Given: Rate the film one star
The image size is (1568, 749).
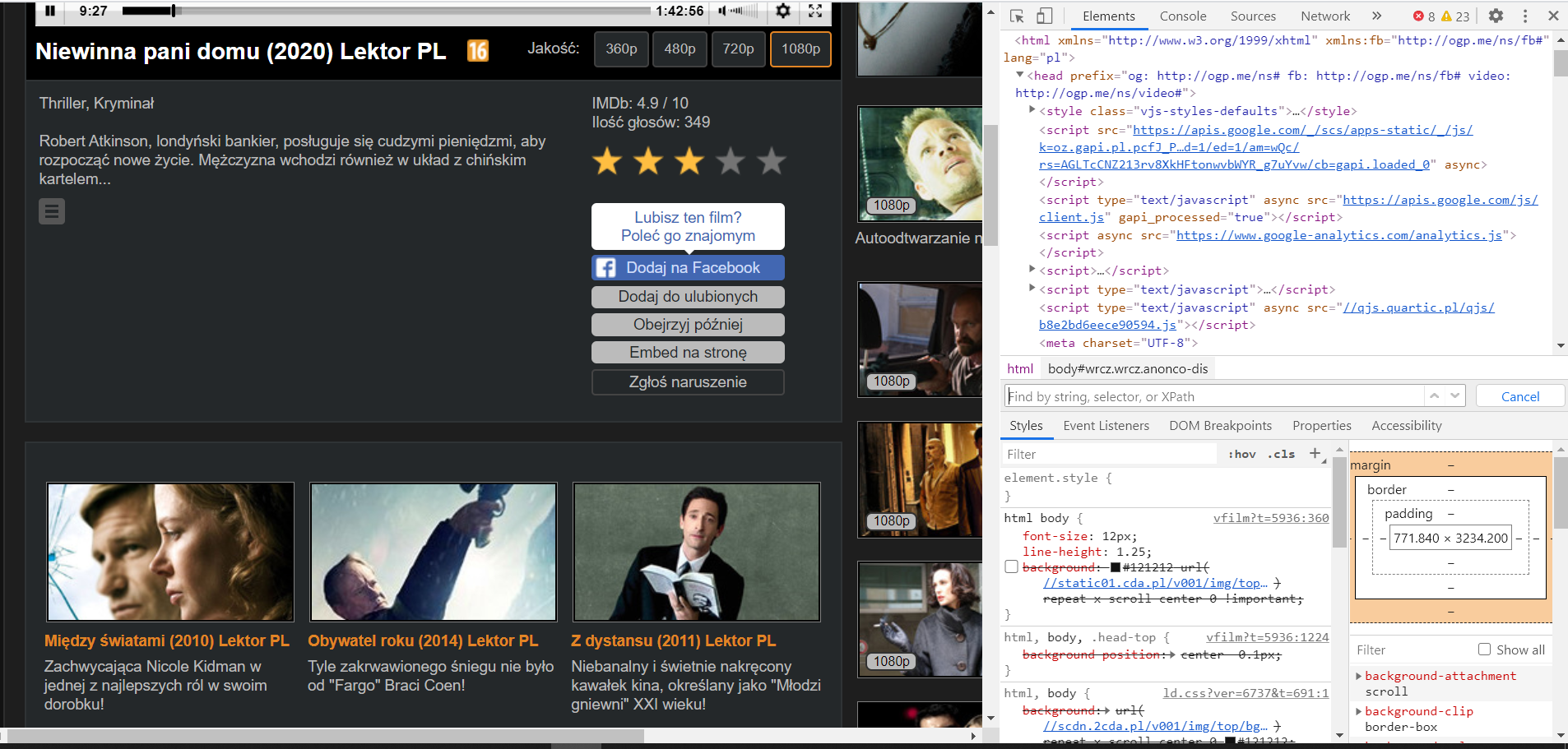Looking at the screenshot, I should pyautogui.click(x=607, y=161).
